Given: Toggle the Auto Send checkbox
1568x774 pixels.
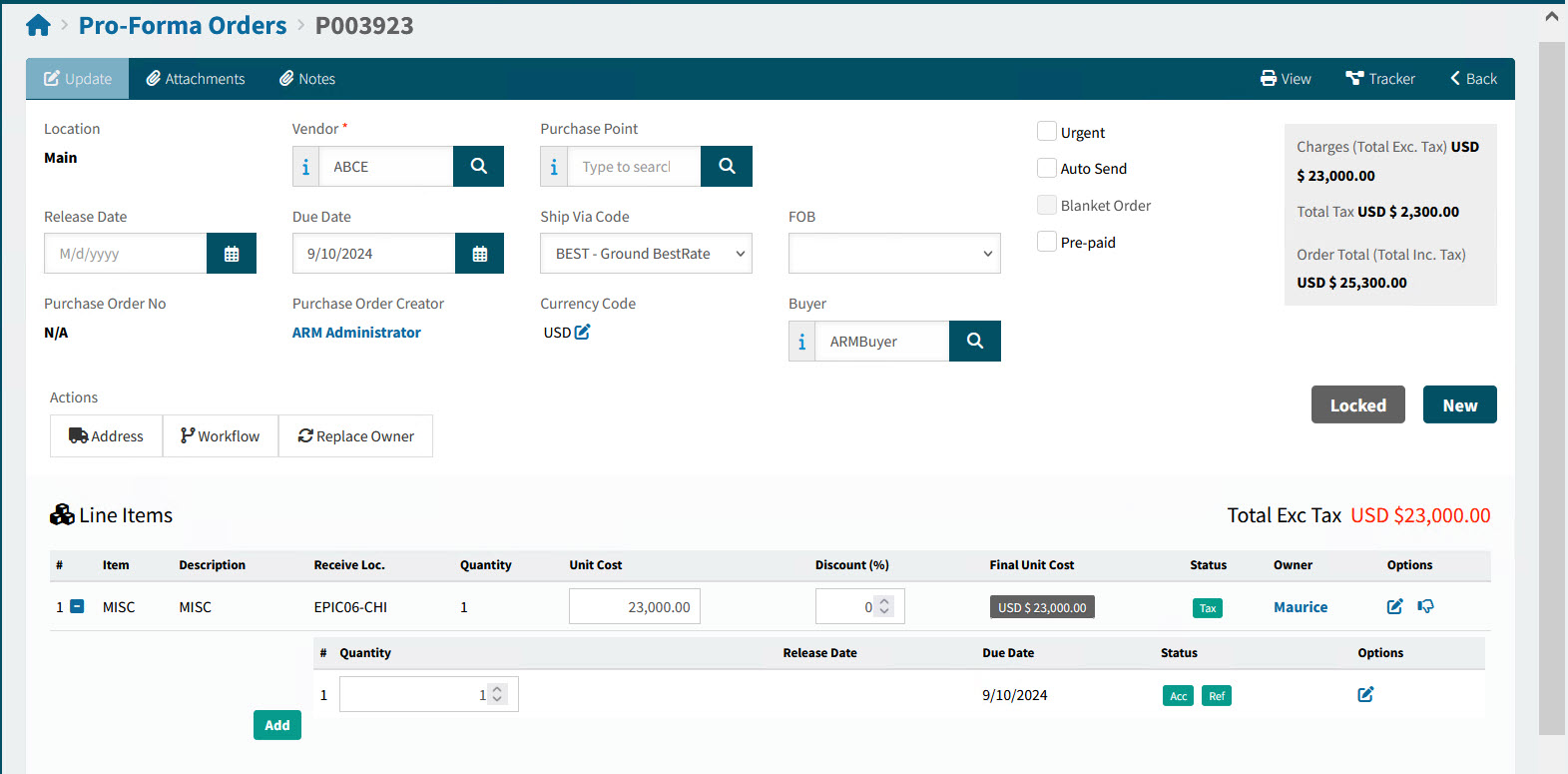Looking at the screenshot, I should tap(1047, 168).
